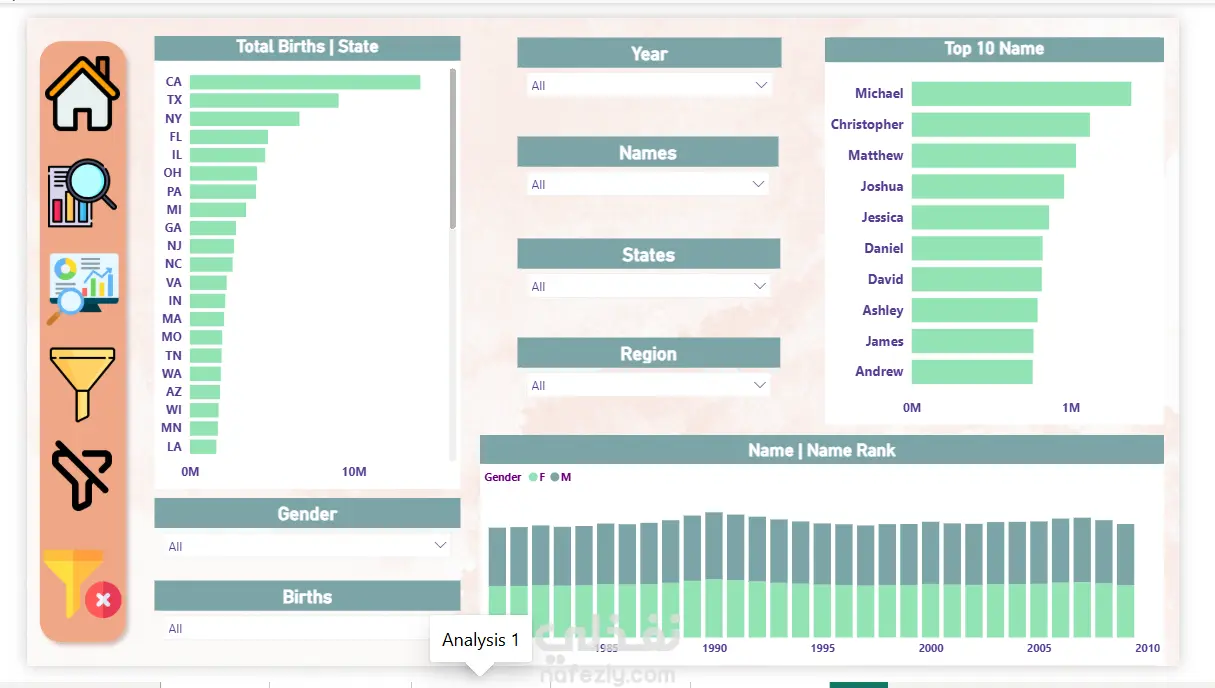Click the Region slicer header

pyautogui.click(x=648, y=354)
